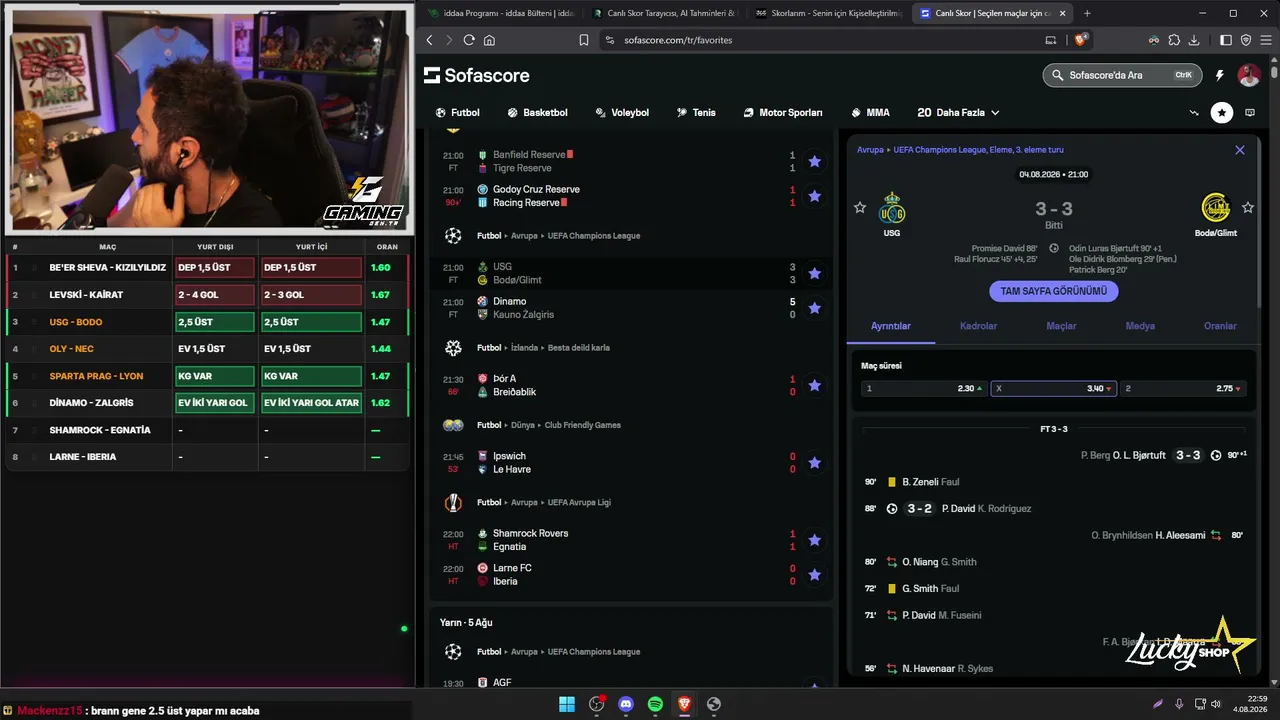The height and width of the screenshot is (720, 1280).
Task: Switch to the iddaa Programı browser tab
Action: pos(500,13)
